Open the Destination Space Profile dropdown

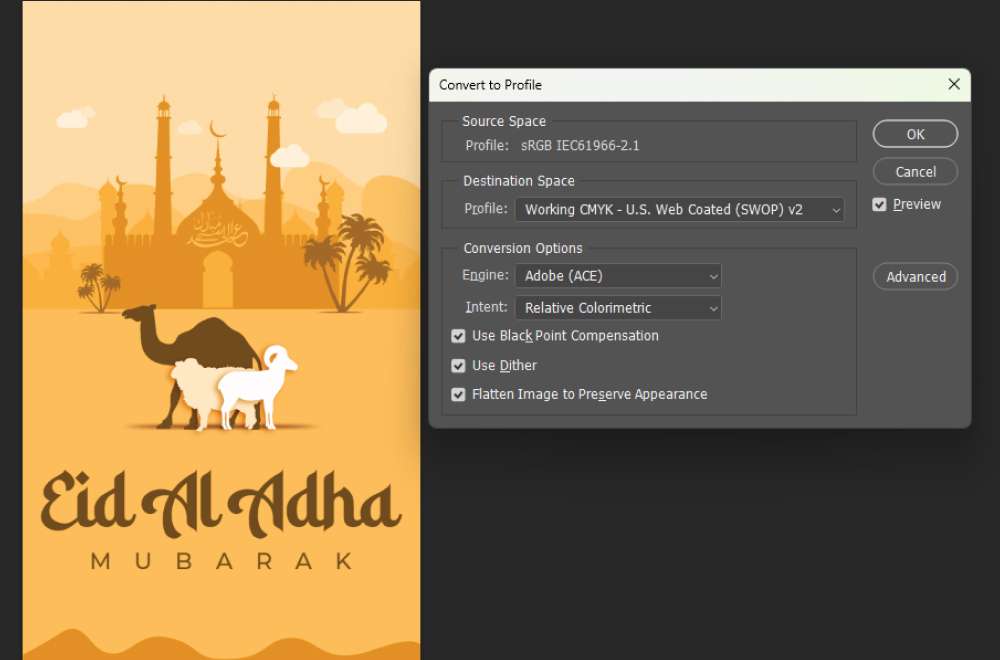pos(679,210)
